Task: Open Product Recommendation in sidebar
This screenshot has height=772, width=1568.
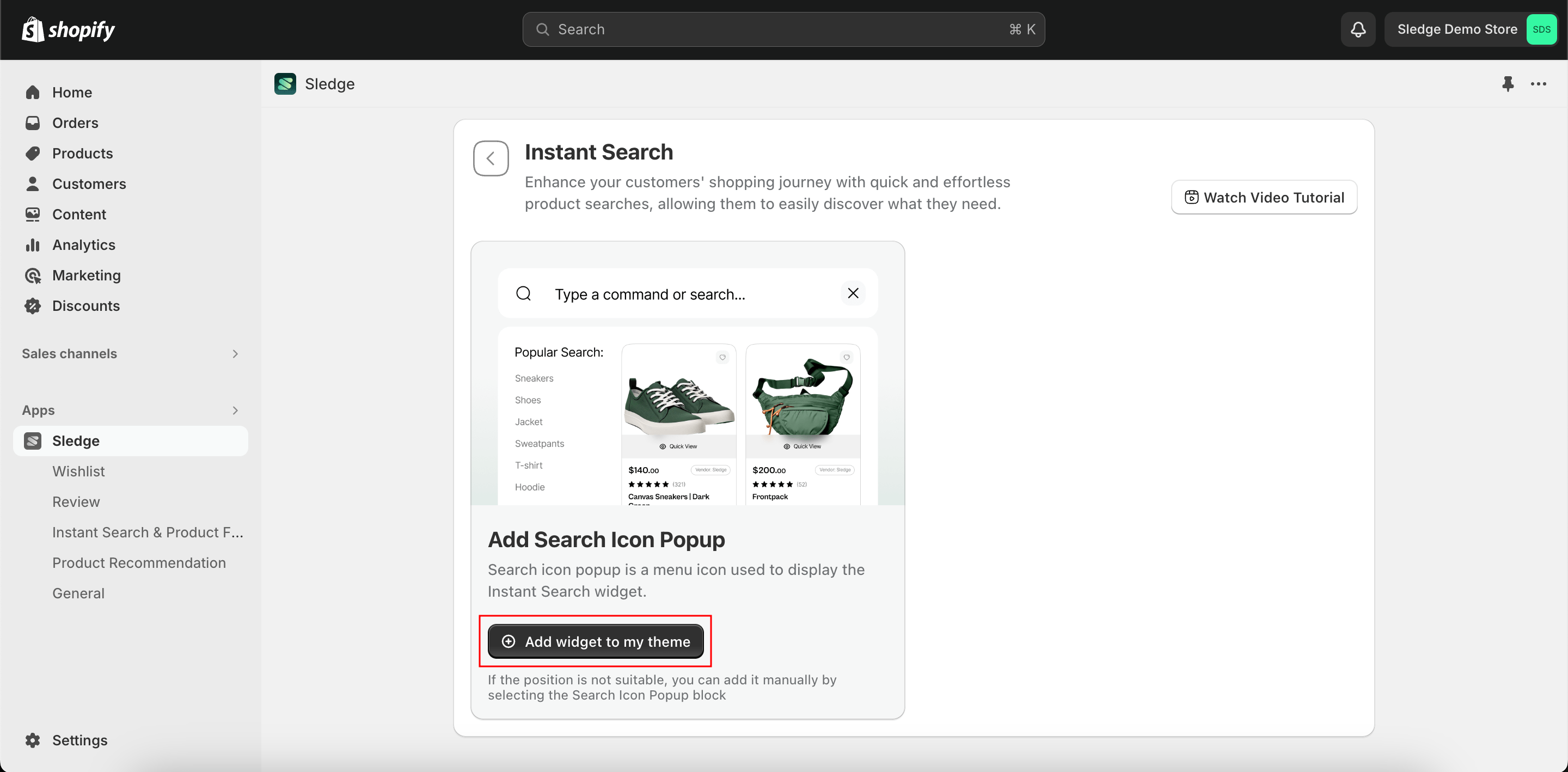Action: point(139,562)
